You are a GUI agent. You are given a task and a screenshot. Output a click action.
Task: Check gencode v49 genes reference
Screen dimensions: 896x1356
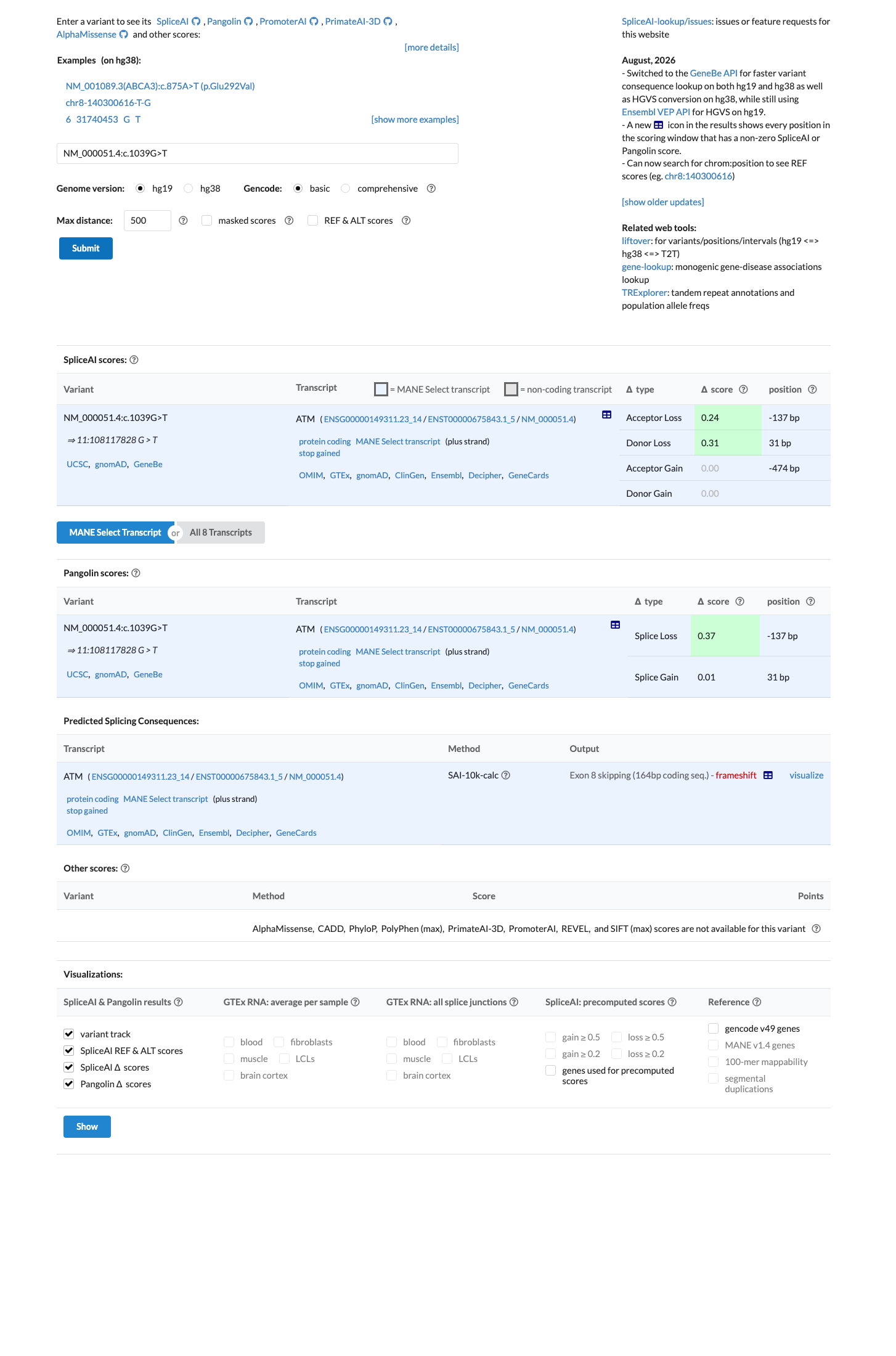(x=714, y=1029)
